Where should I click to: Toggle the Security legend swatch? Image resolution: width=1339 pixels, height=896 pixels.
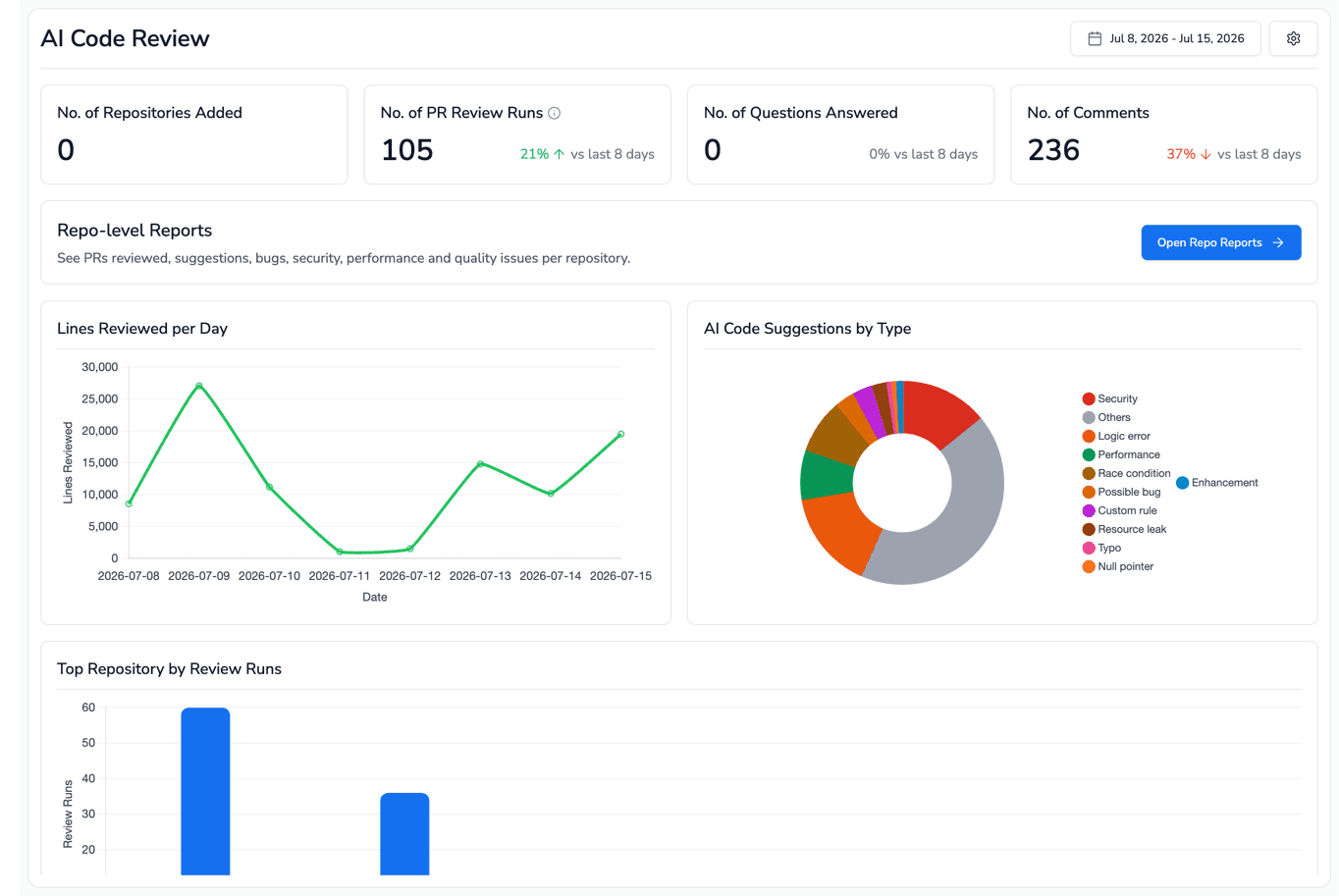1089,398
